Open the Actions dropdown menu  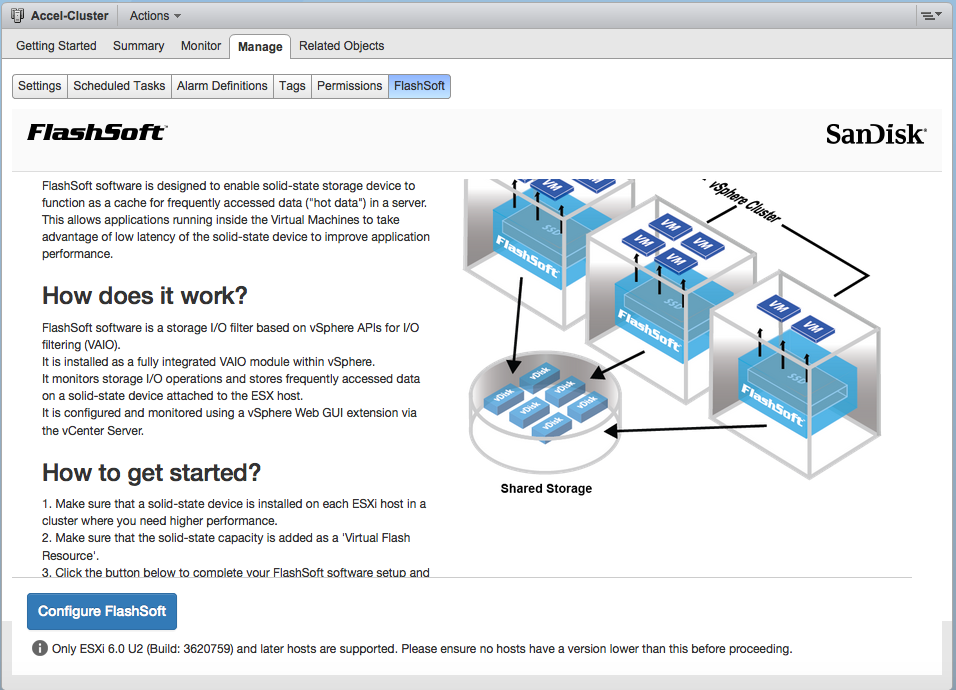click(155, 16)
